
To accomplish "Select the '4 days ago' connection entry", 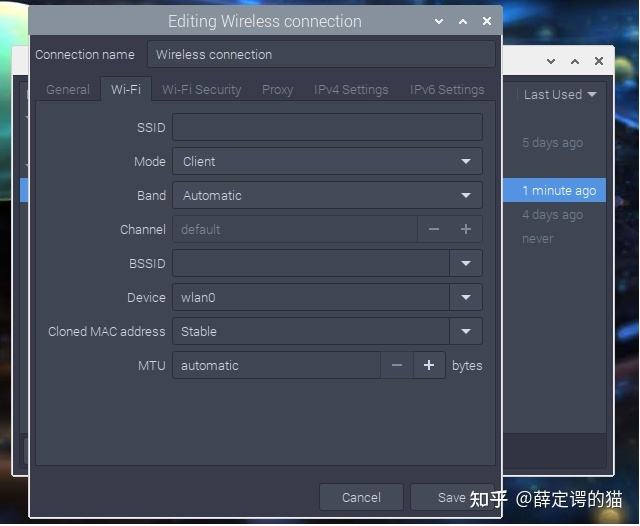I will [553, 214].
